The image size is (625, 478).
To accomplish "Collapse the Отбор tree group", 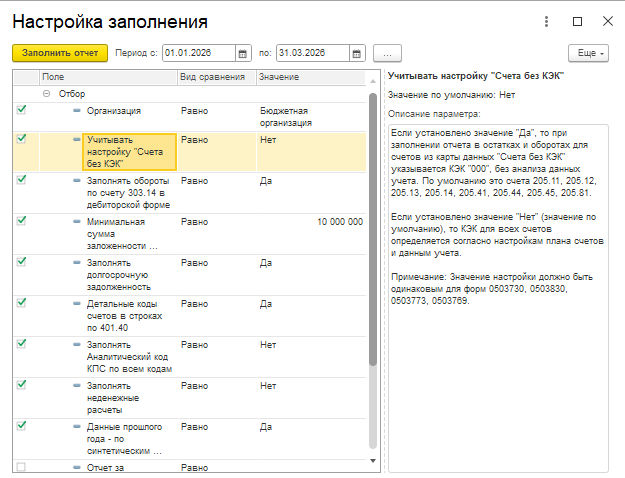I will [x=47, y=94].
